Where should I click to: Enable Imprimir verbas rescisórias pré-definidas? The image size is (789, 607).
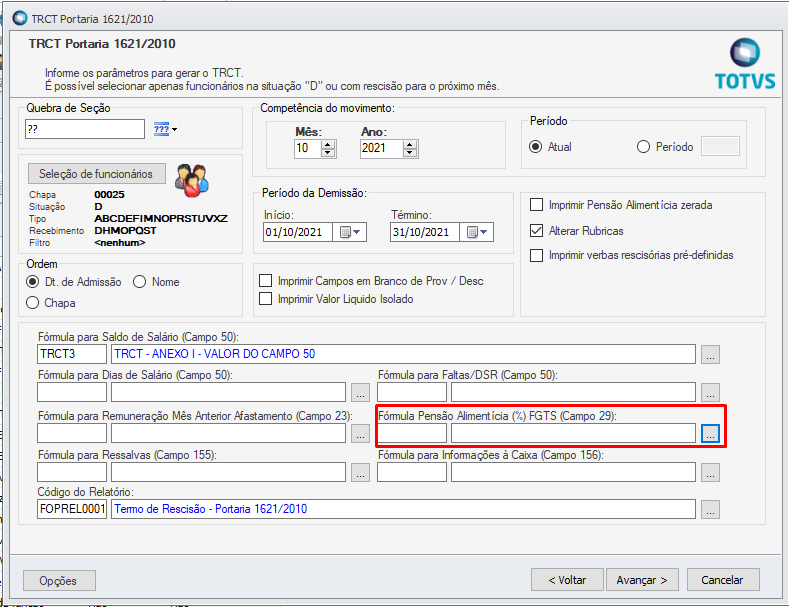536,255
